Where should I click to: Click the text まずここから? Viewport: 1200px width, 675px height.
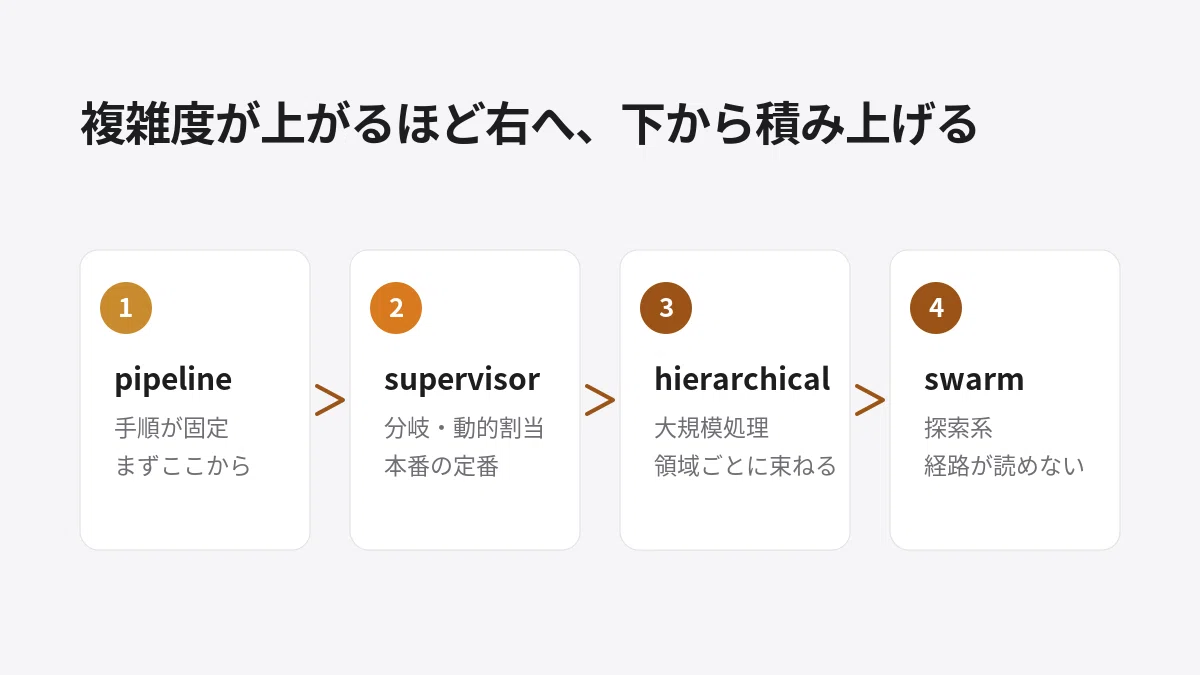[x=183, y=467]
